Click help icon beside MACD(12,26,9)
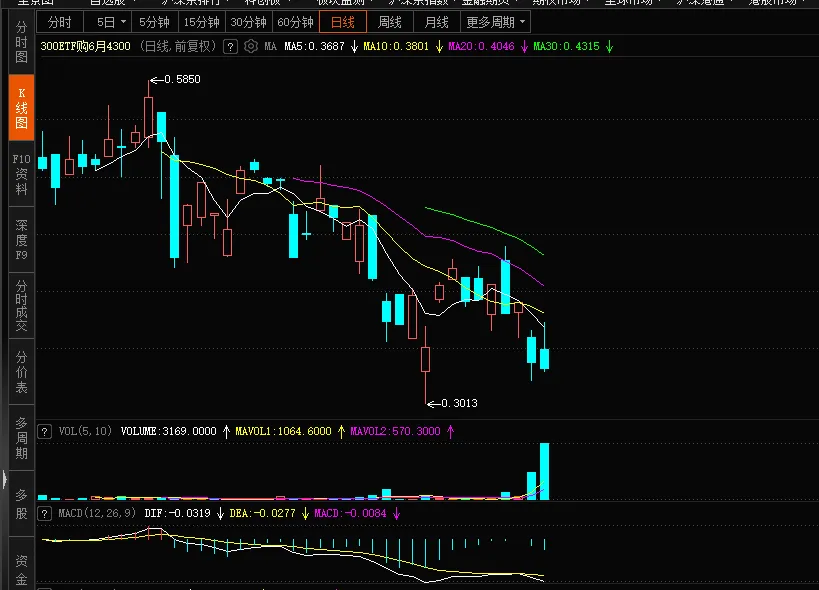 click(44, 514)
